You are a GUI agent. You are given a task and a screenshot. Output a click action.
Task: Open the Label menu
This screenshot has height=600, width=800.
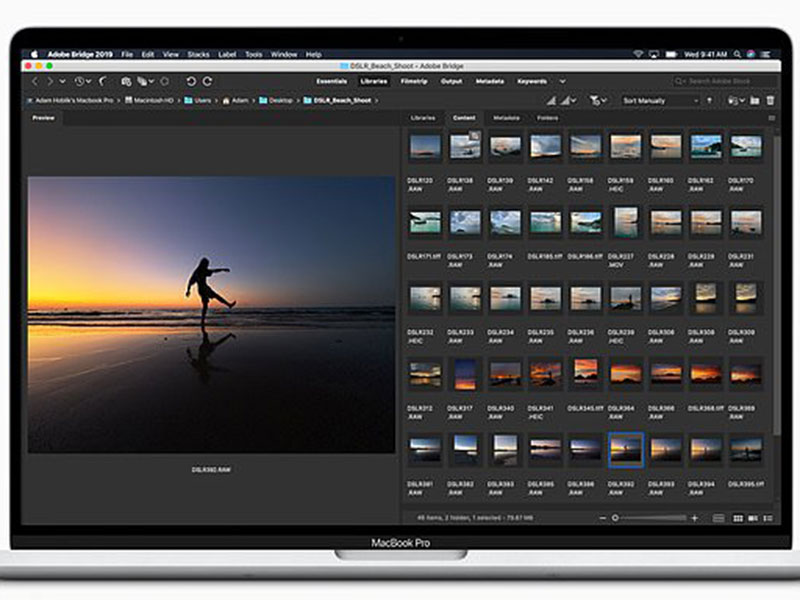(227, 54)
